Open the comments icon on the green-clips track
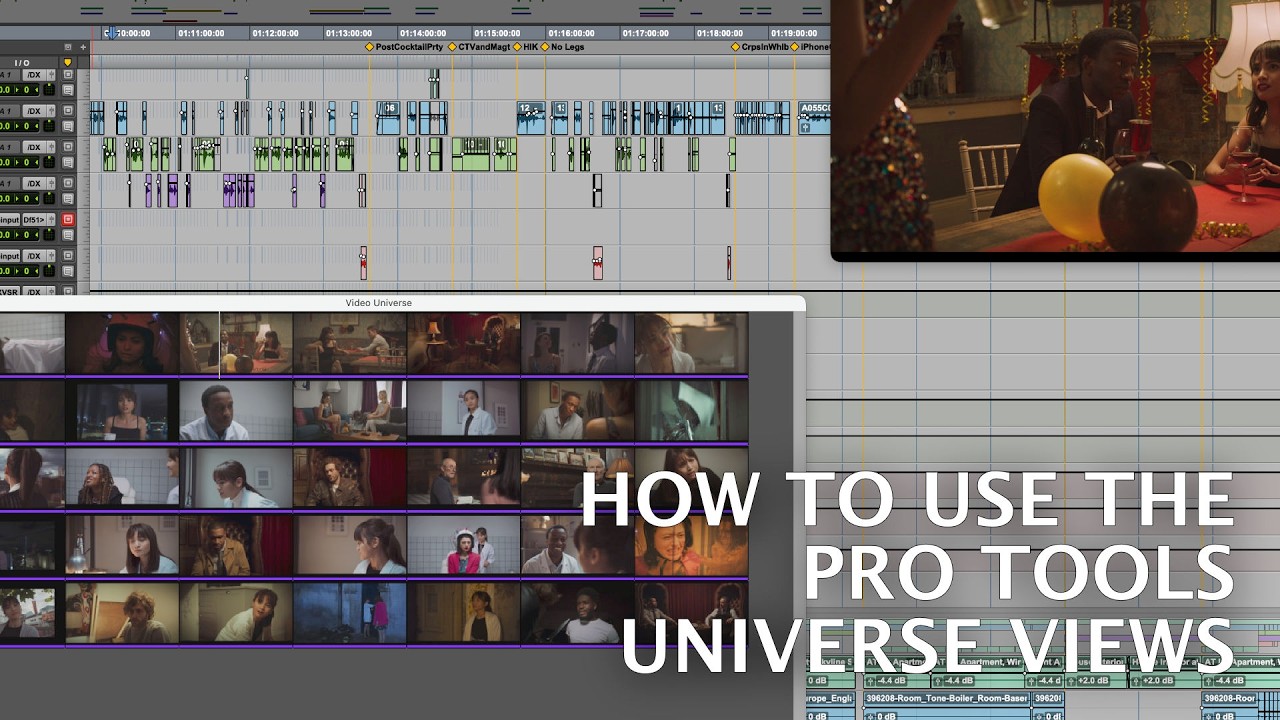Viewport: 1280px width, 720px height. coord(68,163)
